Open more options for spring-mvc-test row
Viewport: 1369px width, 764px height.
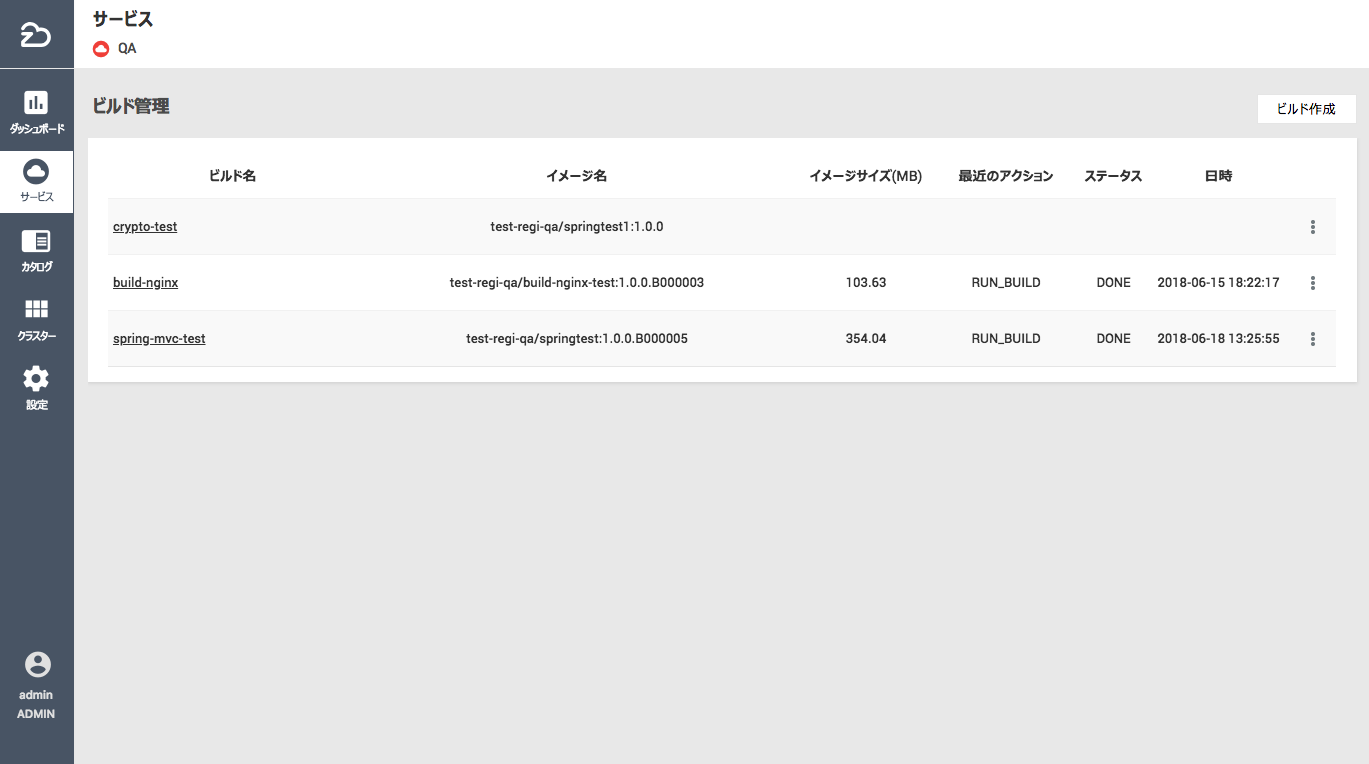point(1312,339)
